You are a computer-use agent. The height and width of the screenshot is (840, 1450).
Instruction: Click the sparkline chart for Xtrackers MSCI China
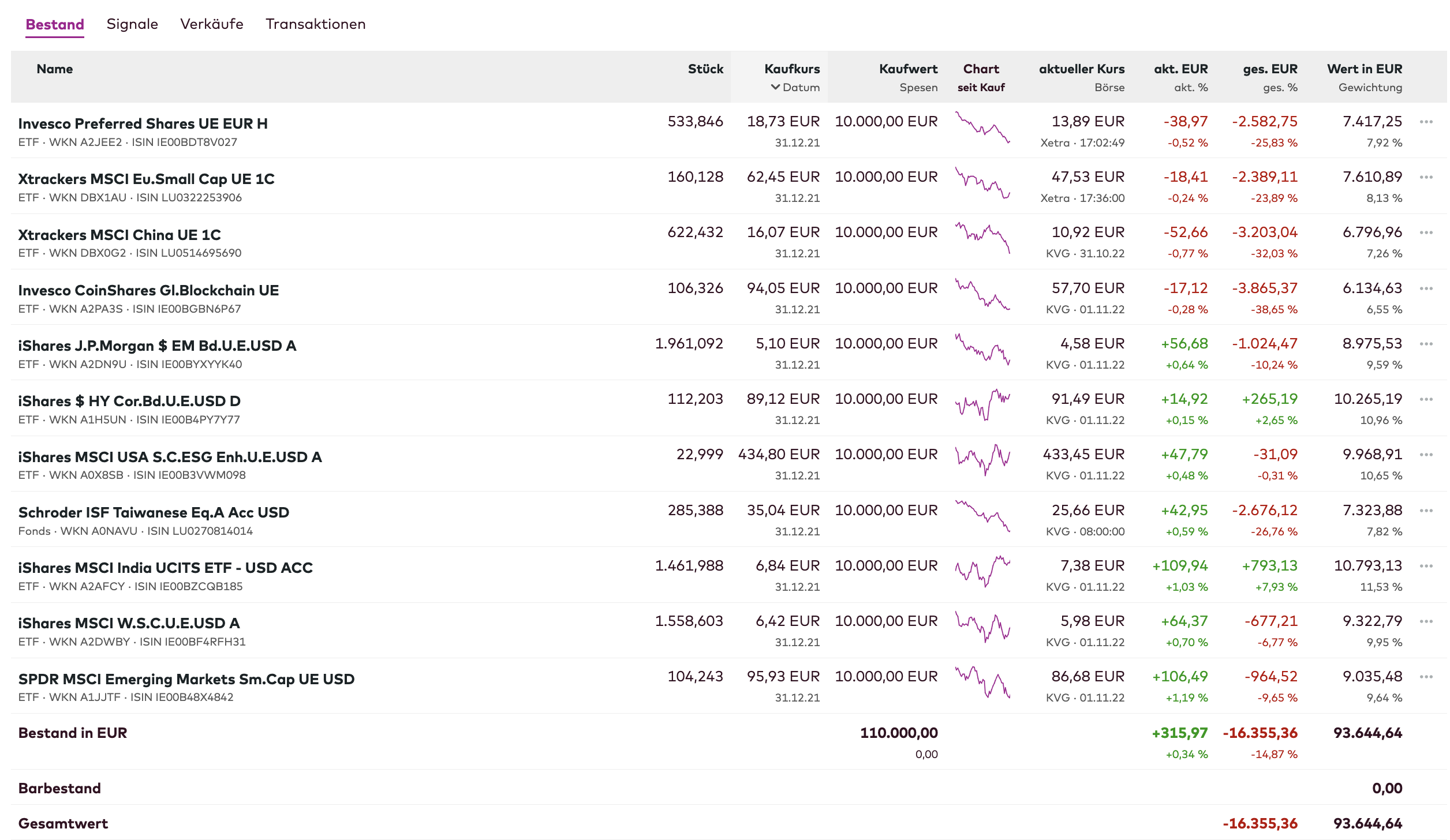click(982, 238)
